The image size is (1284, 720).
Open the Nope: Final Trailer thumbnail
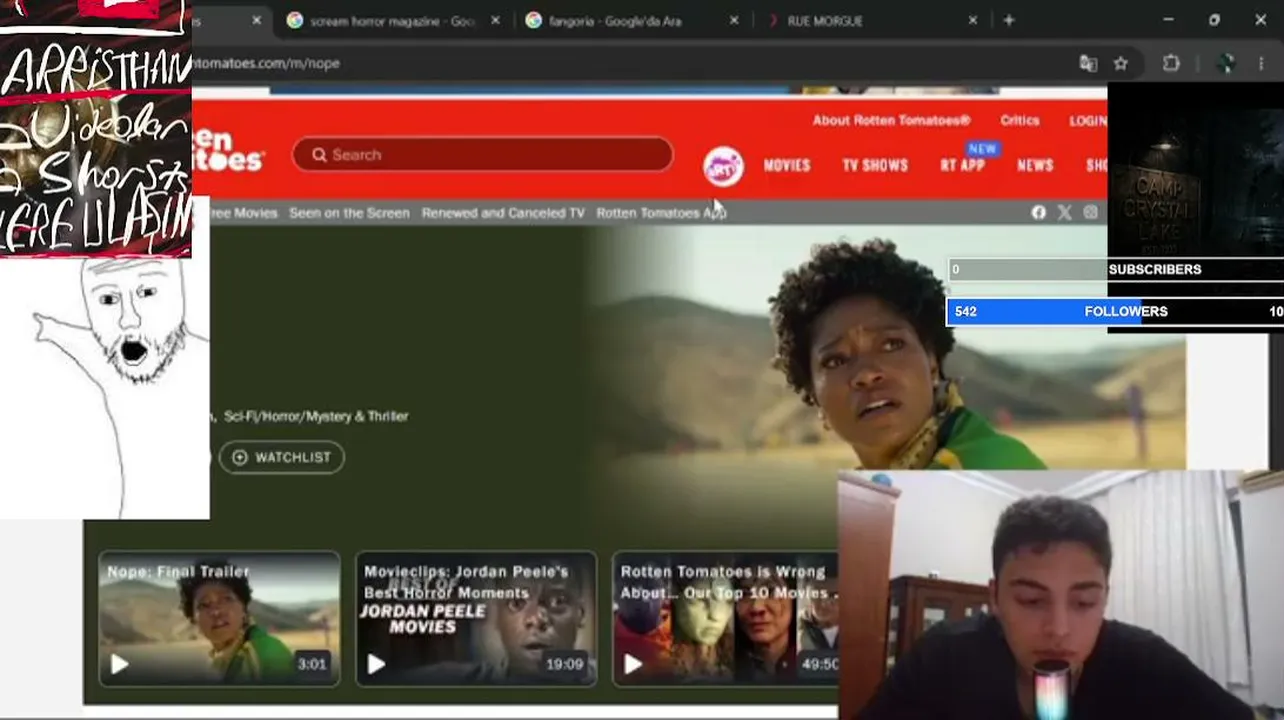pyautogui.click(x=219, y=618)
